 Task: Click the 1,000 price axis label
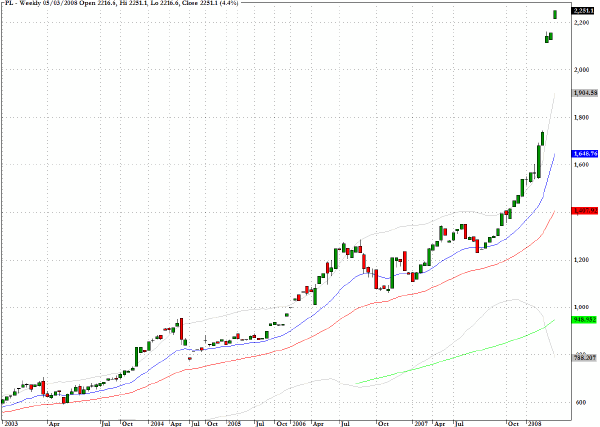tap(581, 307)
